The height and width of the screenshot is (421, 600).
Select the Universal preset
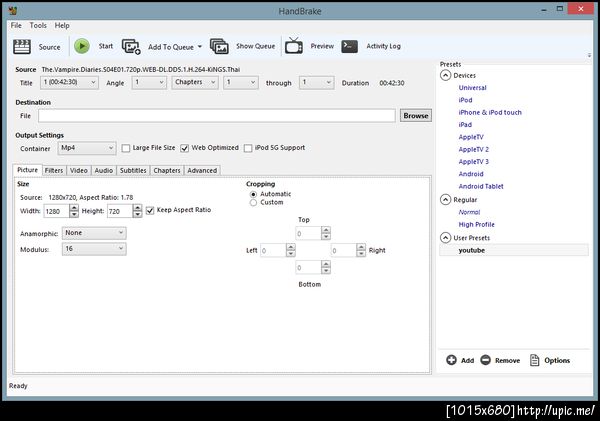point(473,88)
